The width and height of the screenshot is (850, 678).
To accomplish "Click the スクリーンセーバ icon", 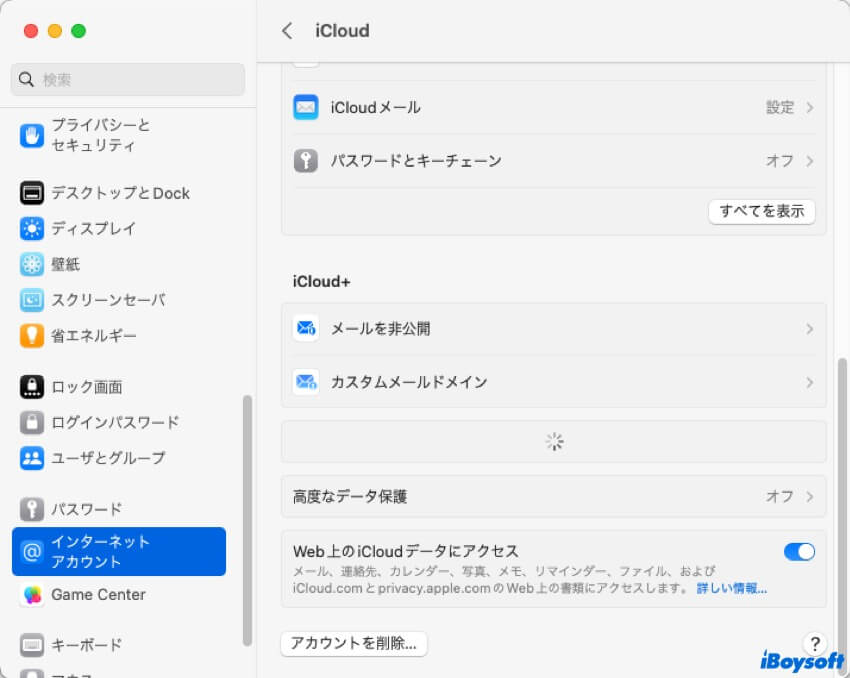I will [32, 300].
